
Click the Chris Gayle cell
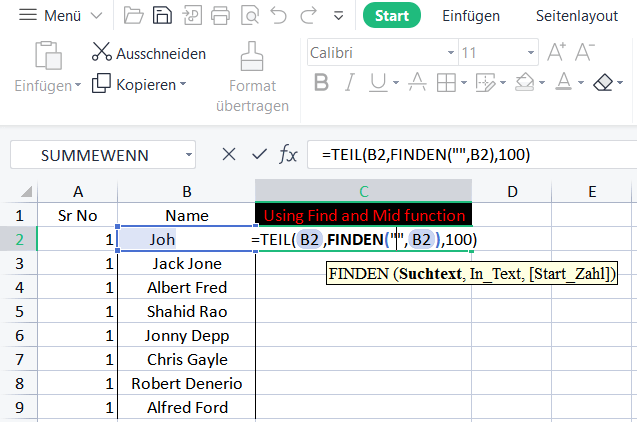[x=186, y=359]
